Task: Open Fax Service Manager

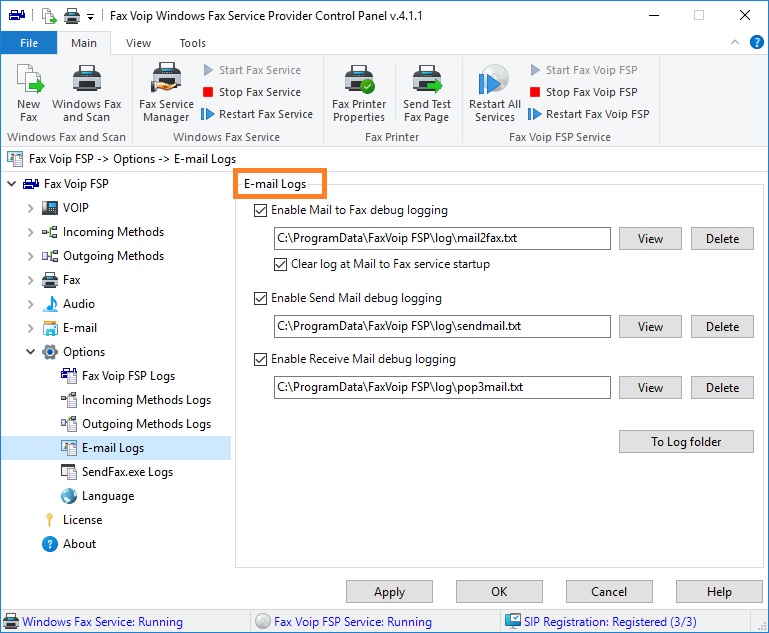Action: coord(166,93)
